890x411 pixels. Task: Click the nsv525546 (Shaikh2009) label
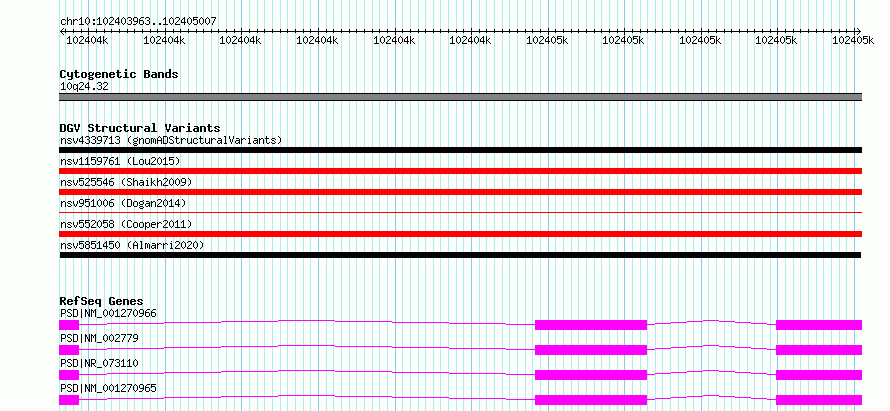pyautogui.click(x=126, y=182)
